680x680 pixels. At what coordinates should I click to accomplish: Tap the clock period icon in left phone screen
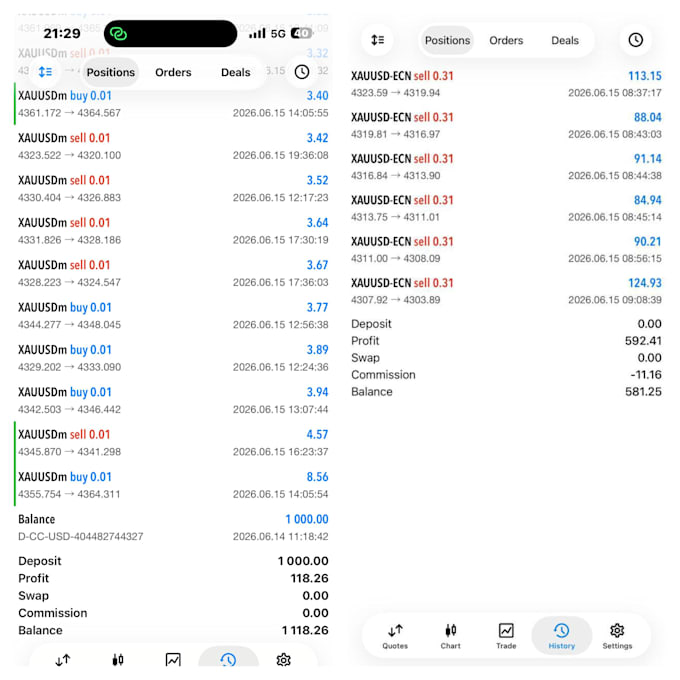pos(302,72)
